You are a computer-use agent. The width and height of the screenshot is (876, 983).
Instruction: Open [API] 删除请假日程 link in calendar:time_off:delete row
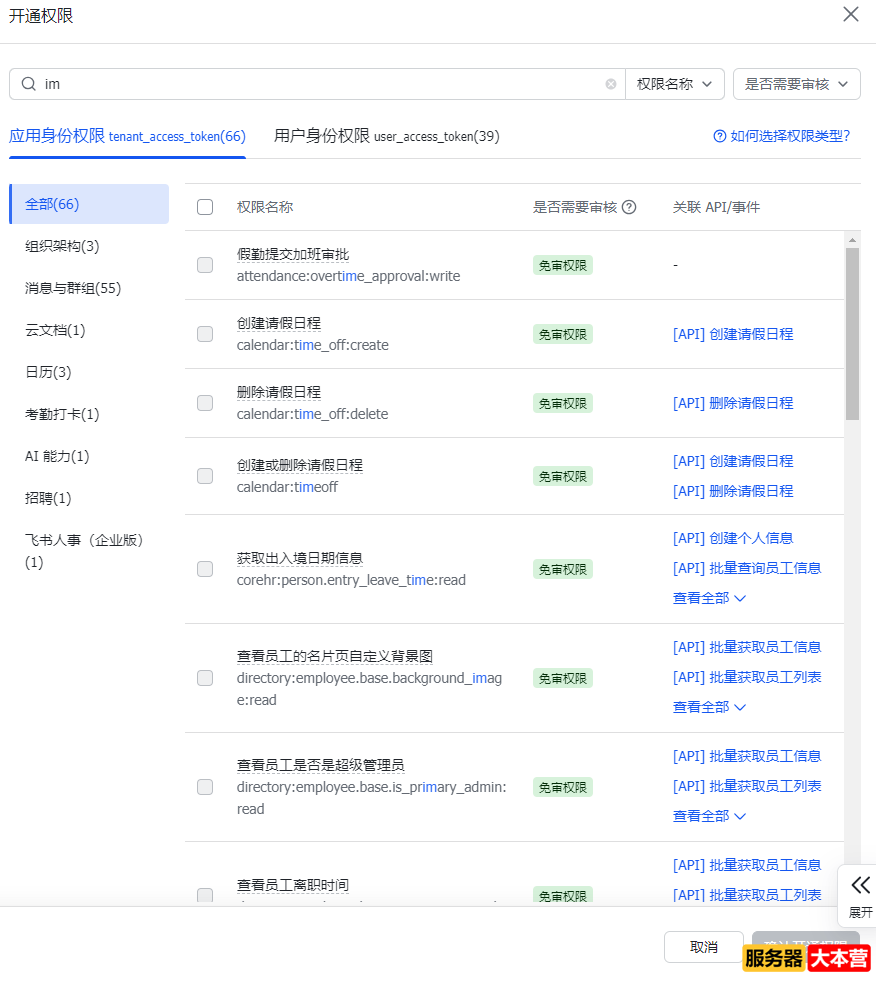click(x=733, y=403)
